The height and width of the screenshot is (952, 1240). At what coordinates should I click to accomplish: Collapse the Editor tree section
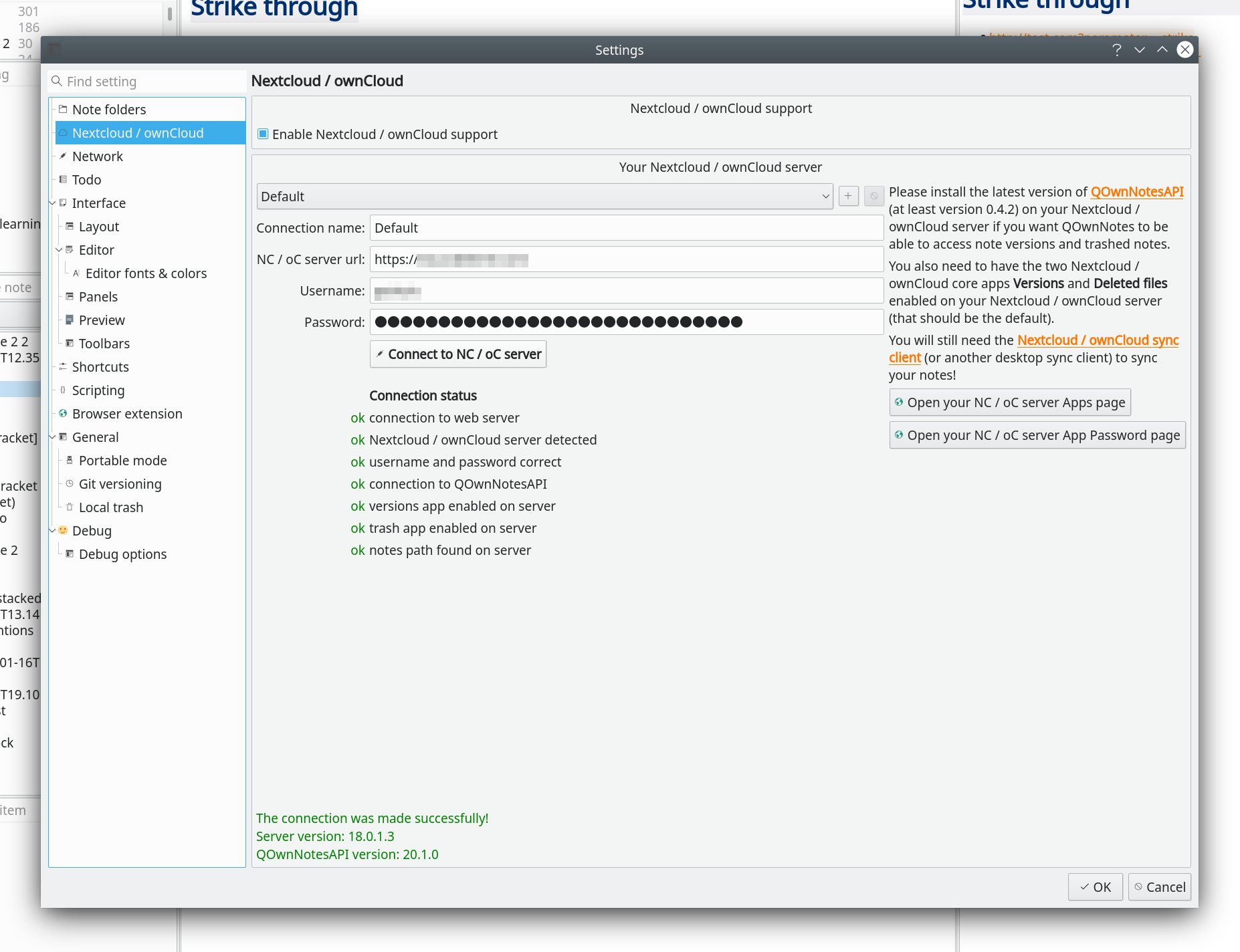pyautogui.click(x=60, y=250)
